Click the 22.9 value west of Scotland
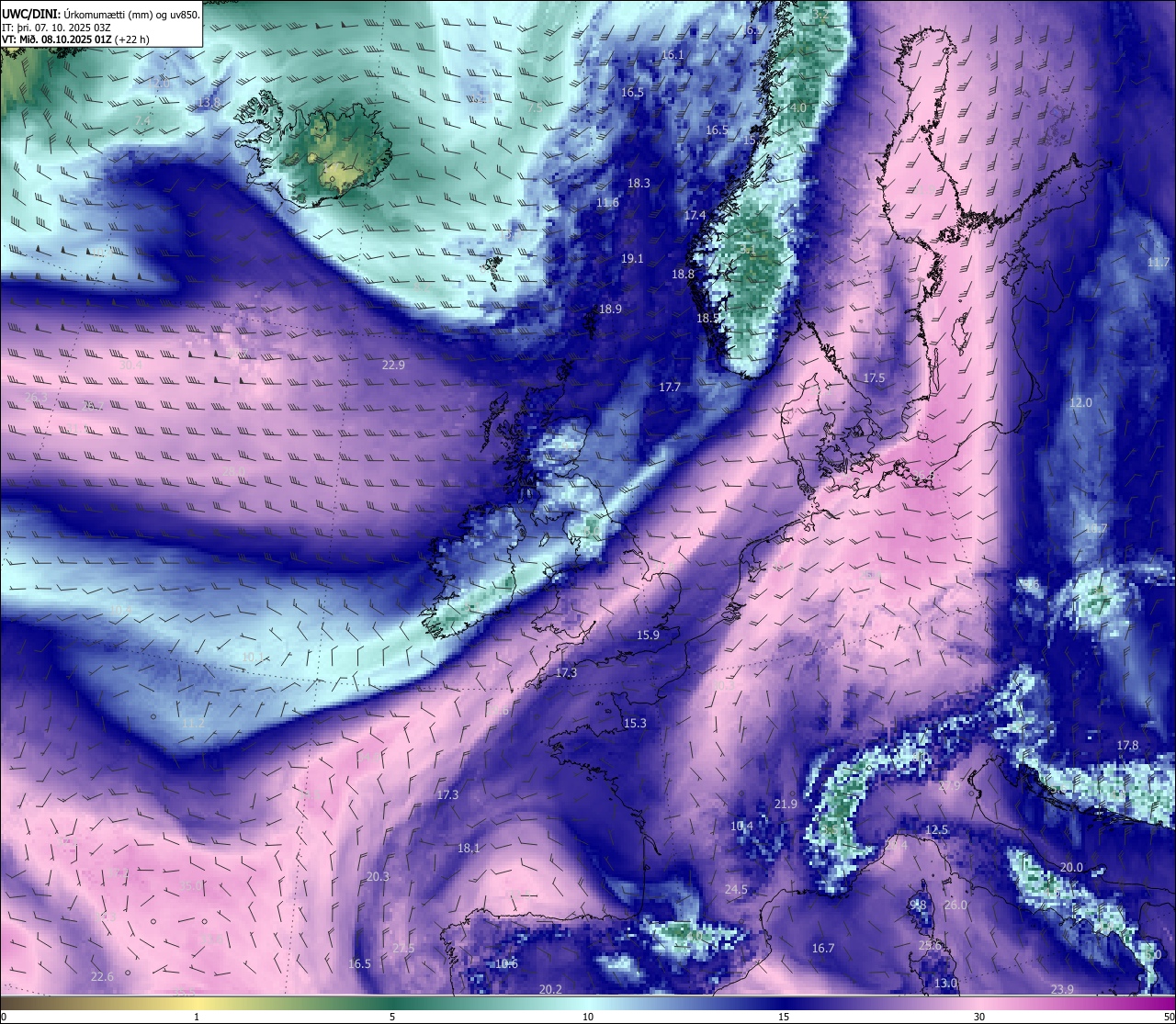The width and height of the screenshot is (1176, 1024). pyautogui.click(x=393, y=365)
